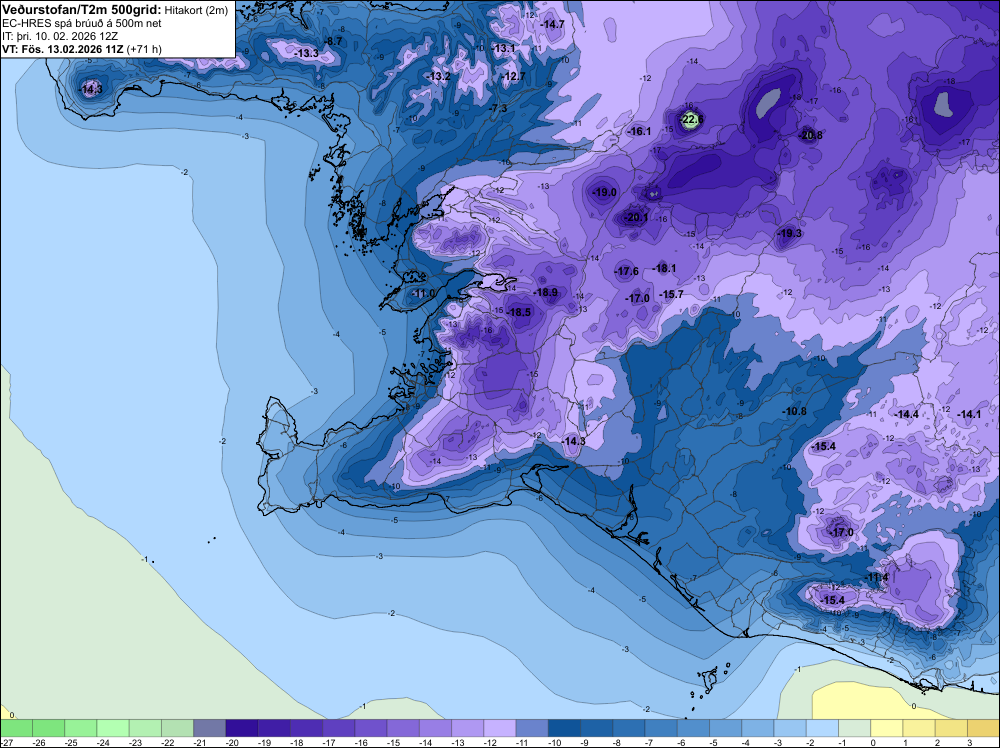Viewport: 1000px width, 748px height.
Task: Click the -19.0 temperature value
Action: click(x=605, y=193)
